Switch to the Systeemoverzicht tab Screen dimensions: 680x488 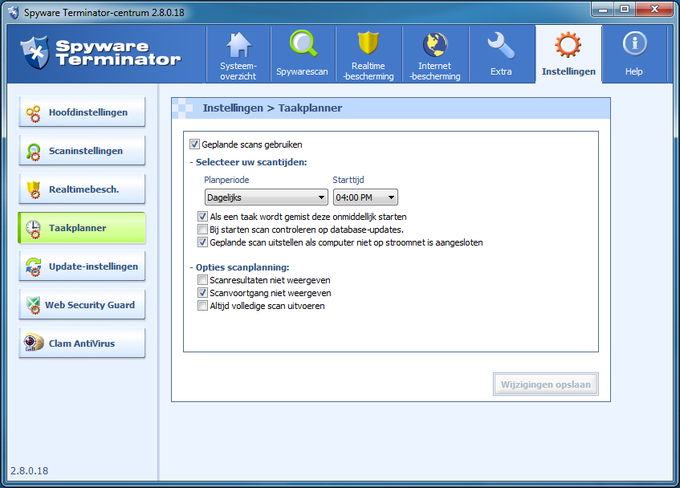click(239, 54)
